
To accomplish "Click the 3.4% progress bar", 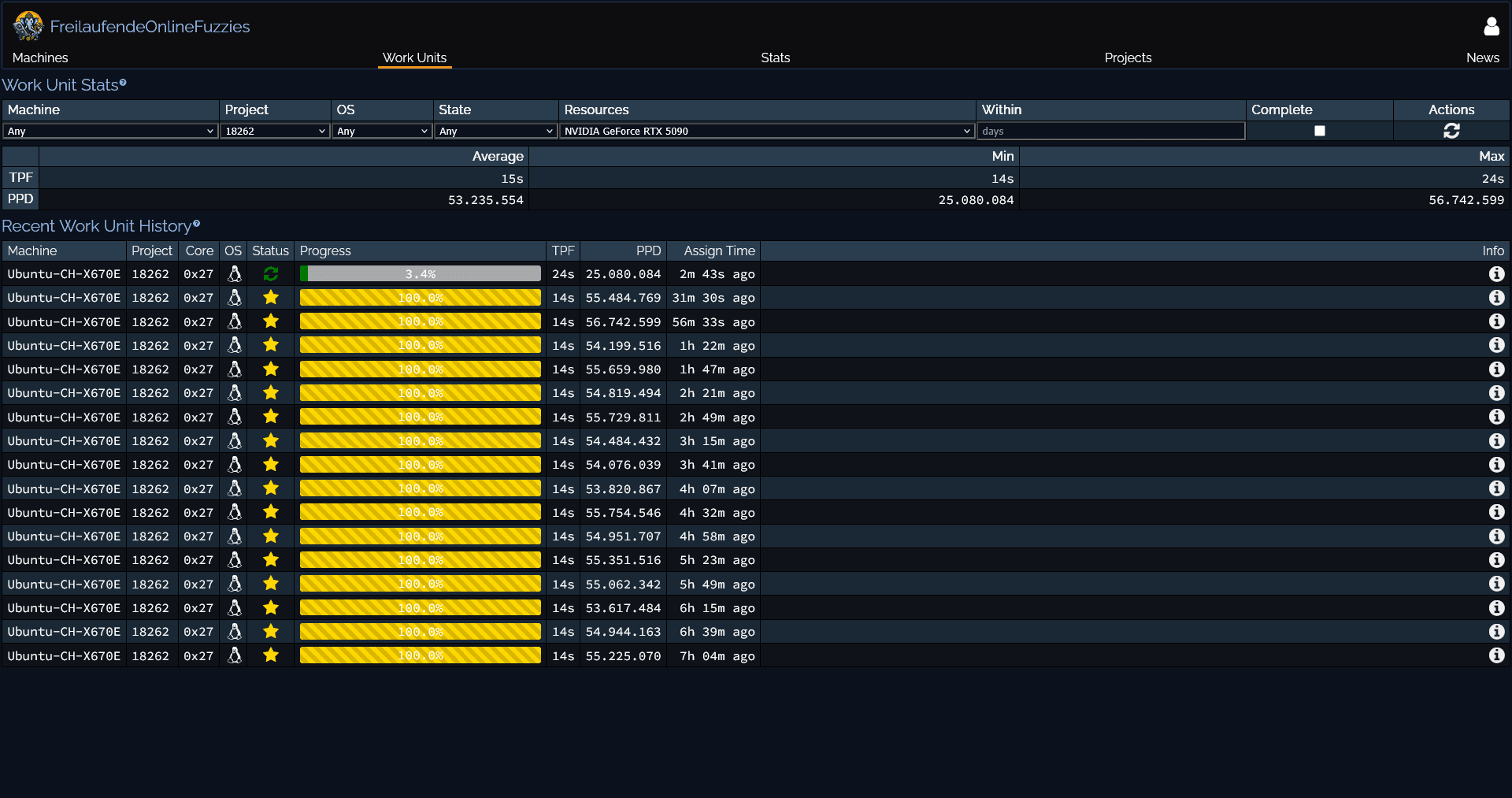I will [421, 274].
